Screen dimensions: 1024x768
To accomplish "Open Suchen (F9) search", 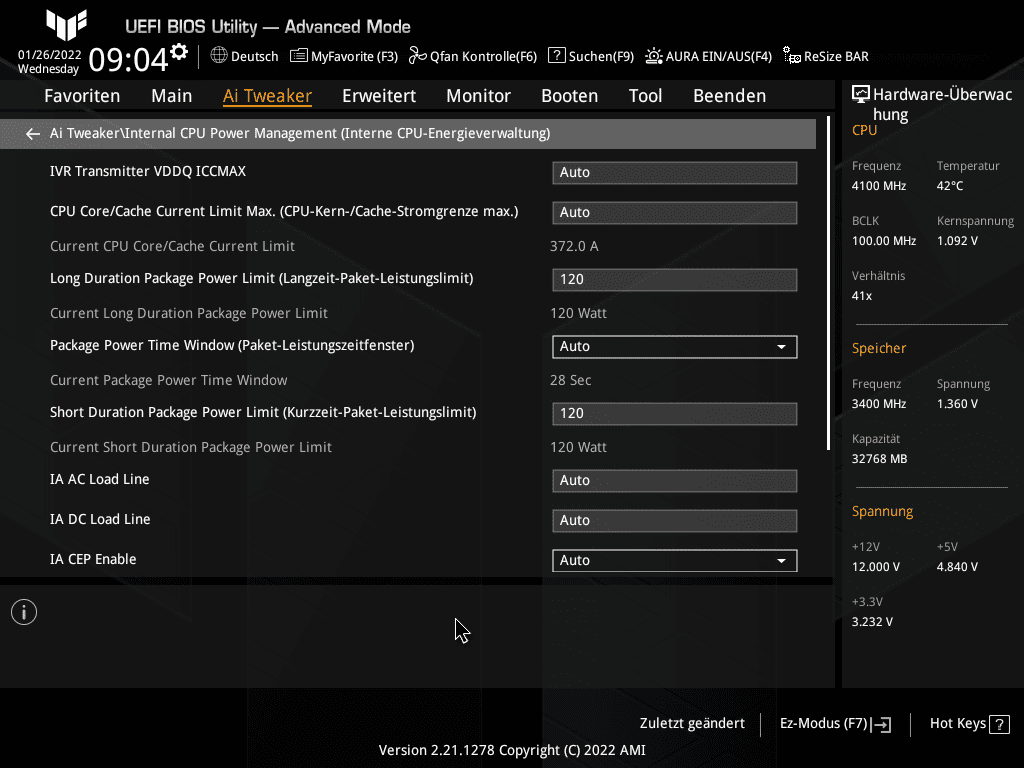I will coord(591,56).
